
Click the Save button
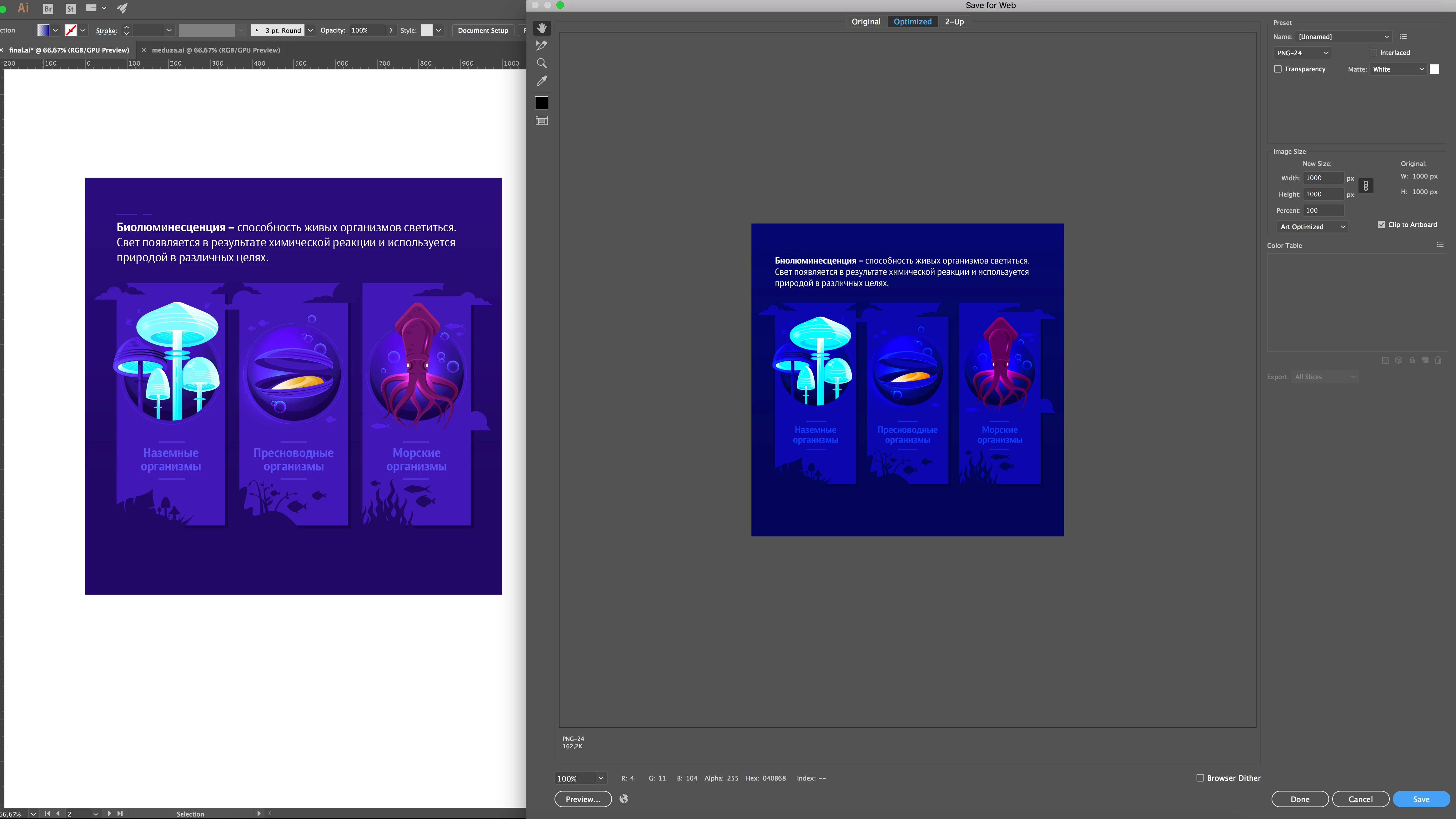pos(1421,799)
